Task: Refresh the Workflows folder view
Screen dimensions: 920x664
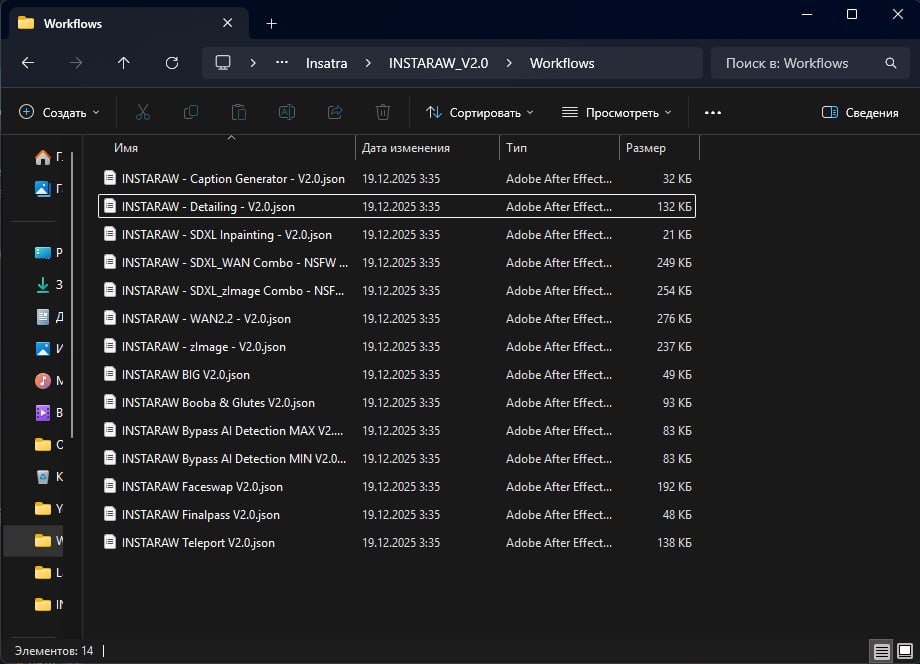Action: point(171,63)
